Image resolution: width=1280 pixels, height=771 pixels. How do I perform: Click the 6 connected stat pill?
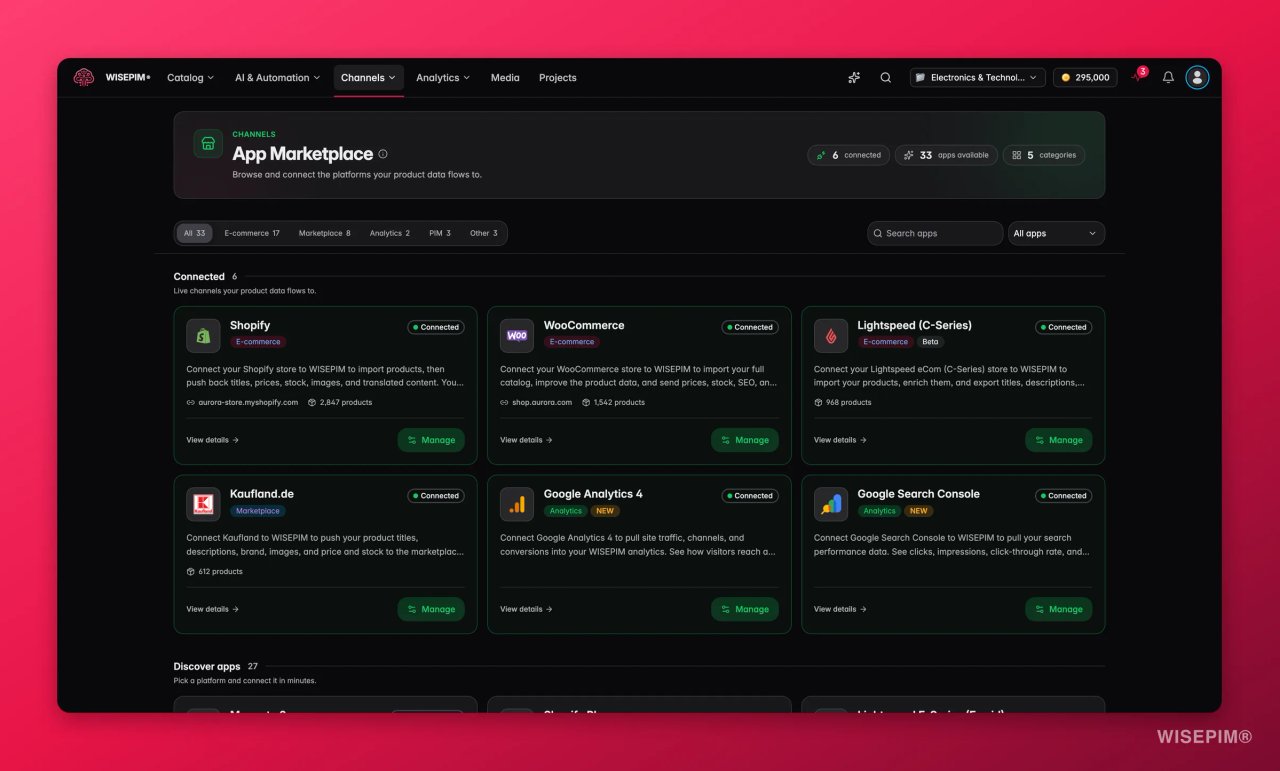(849, 155)
